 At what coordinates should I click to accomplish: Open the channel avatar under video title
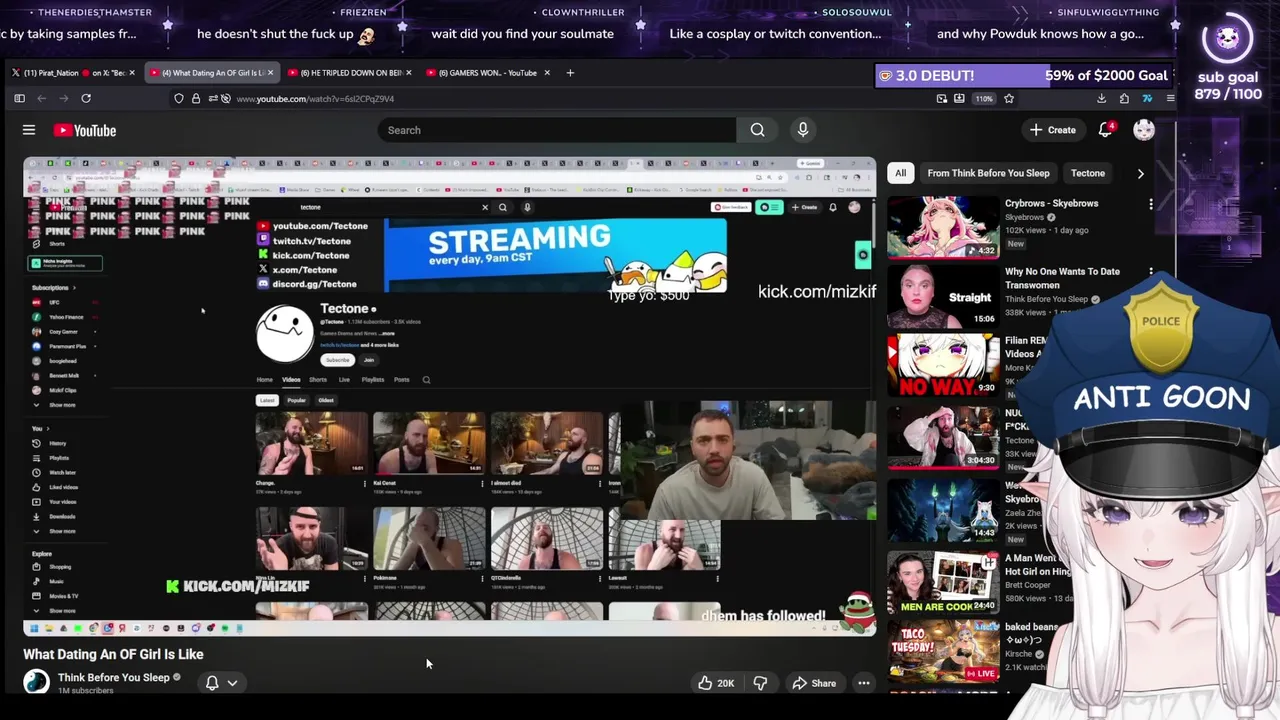tap(37, 682)
